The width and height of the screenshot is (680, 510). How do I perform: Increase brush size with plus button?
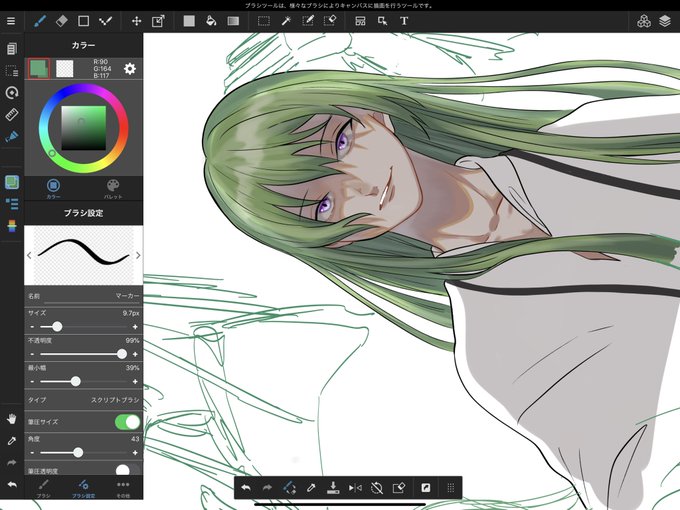[x=135, y=327]
